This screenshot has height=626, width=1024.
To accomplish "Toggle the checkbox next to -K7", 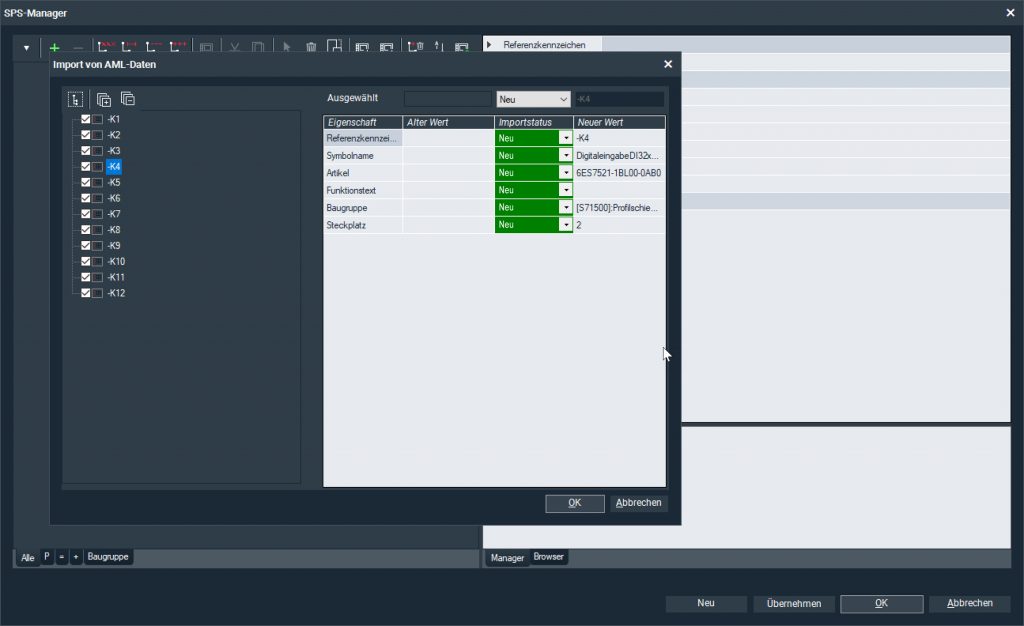I will 86,213.
